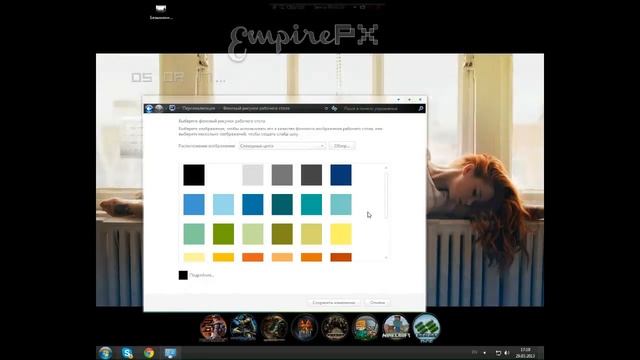Click the Обзор... browse button
640x360 pixels.
342,146
